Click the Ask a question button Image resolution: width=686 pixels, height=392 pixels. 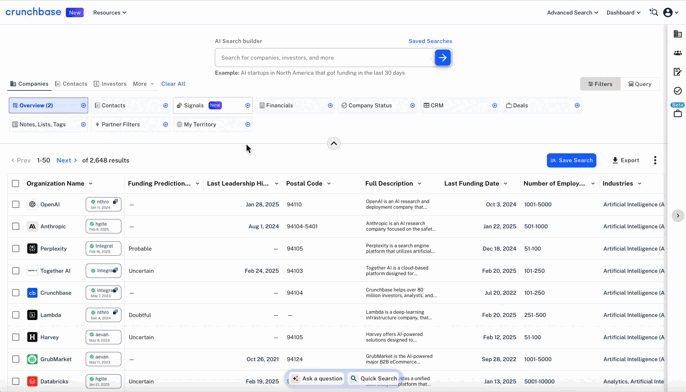(x=317, y=378)
